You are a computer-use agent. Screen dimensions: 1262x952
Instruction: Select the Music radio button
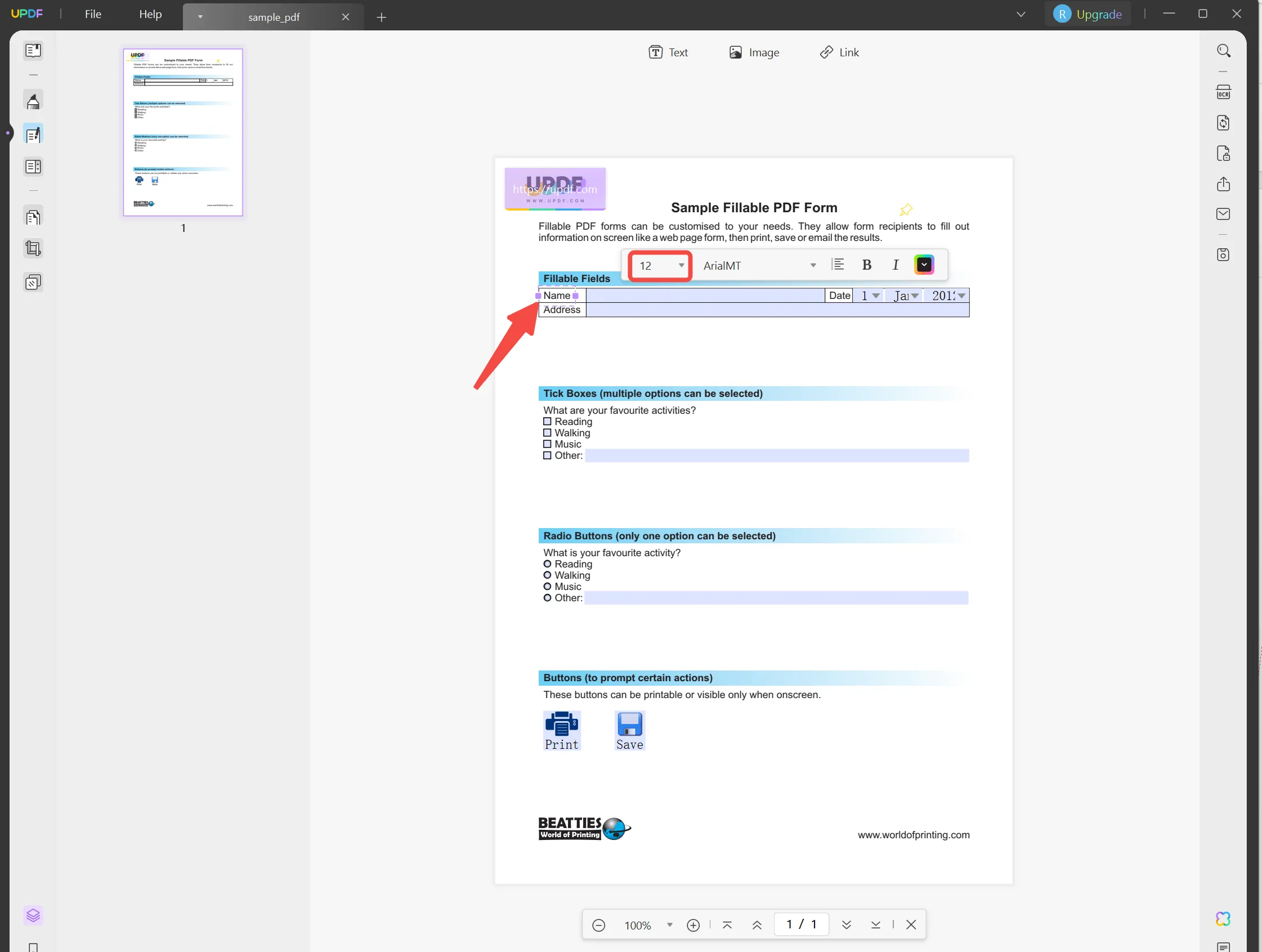point(546,586)
